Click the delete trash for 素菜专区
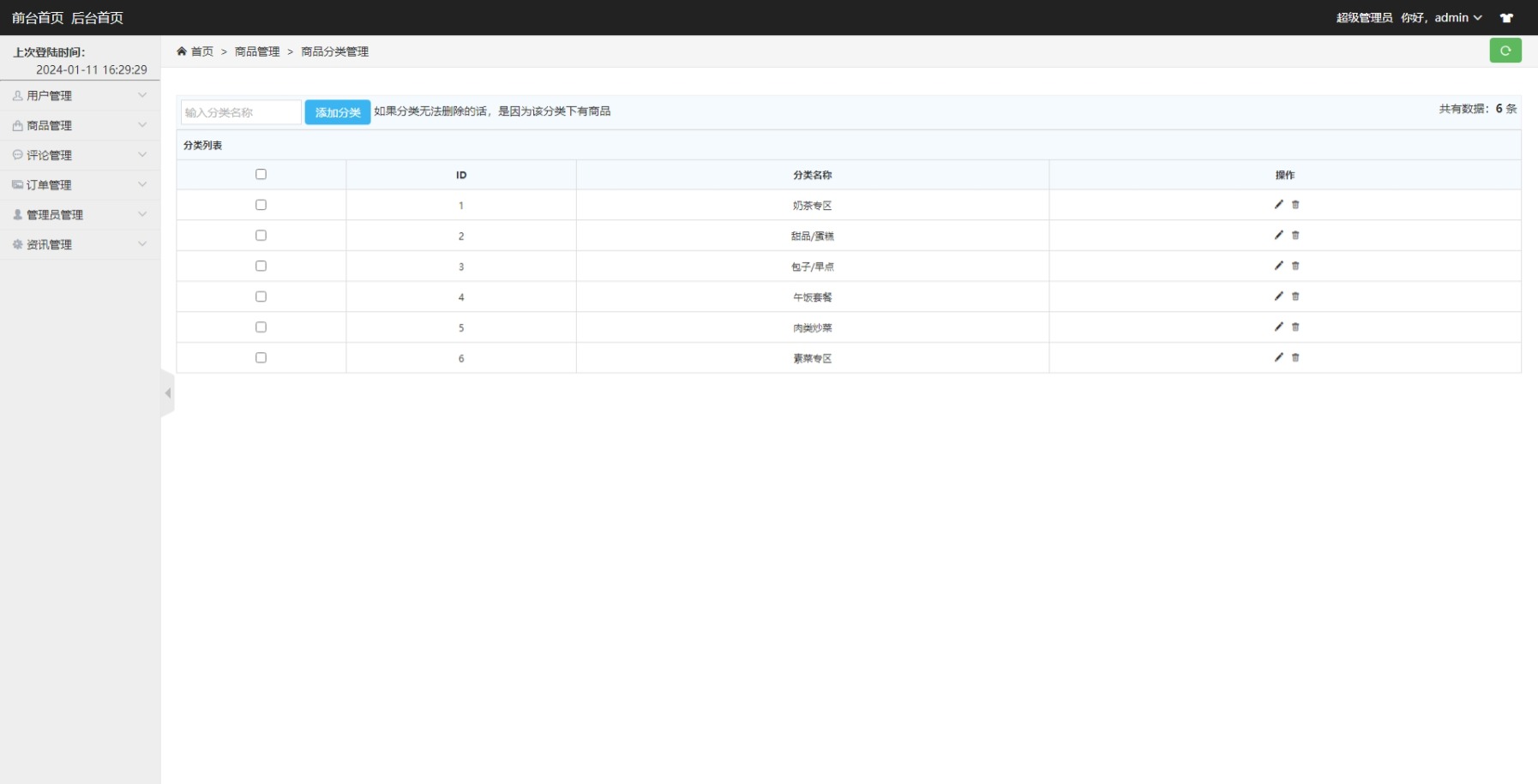 [1295, 357]
